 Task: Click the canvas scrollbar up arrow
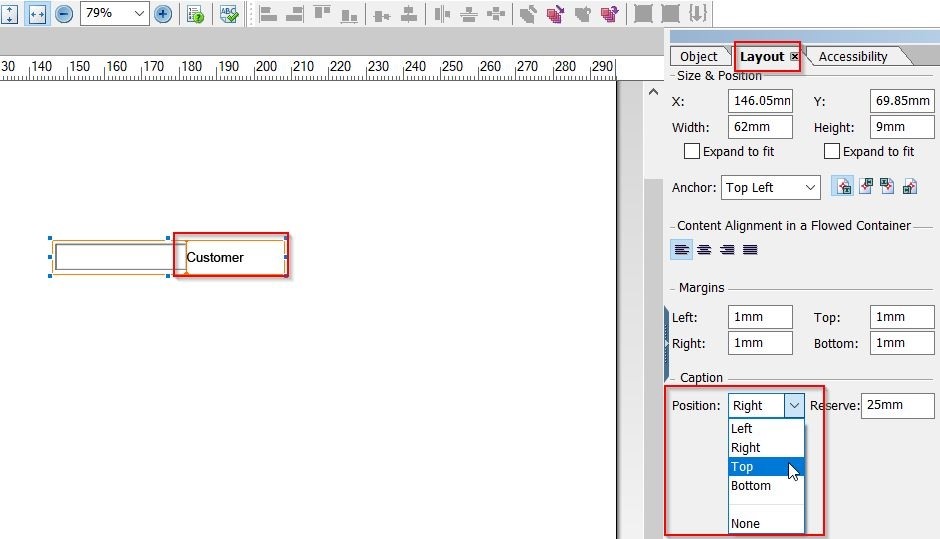pos(653,92)
